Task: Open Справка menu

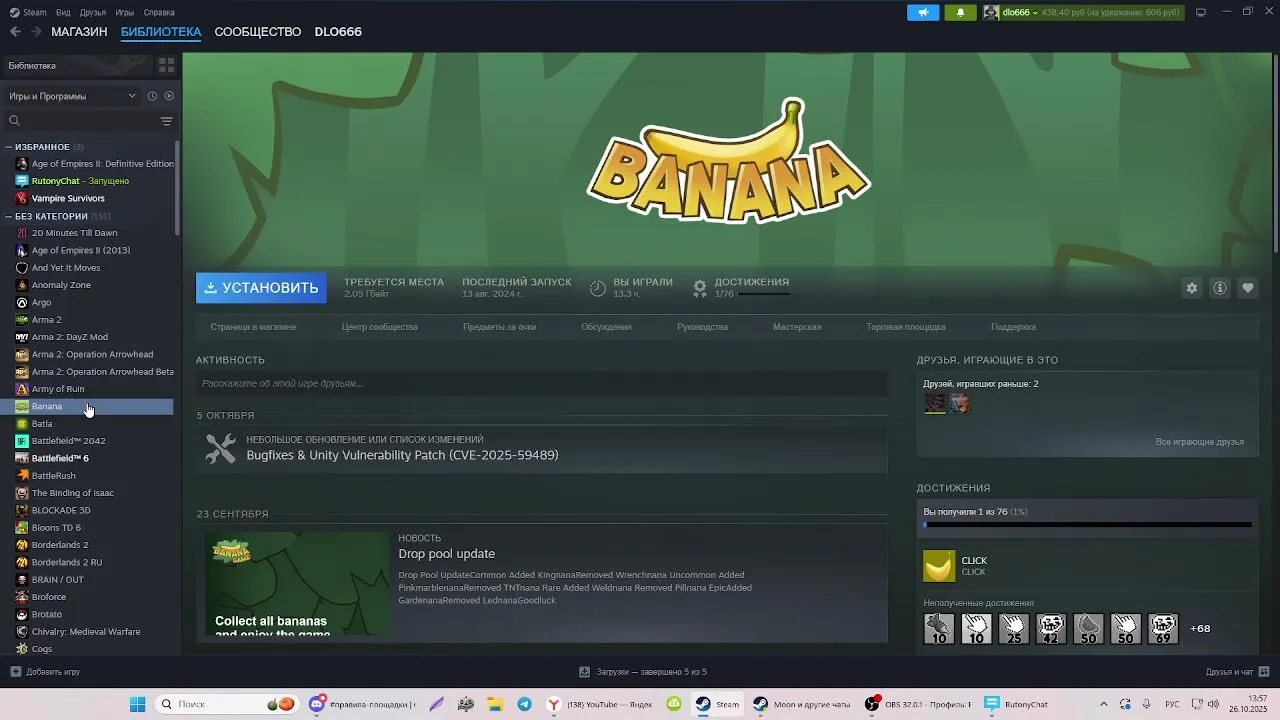Action: (x=159, y=12)
